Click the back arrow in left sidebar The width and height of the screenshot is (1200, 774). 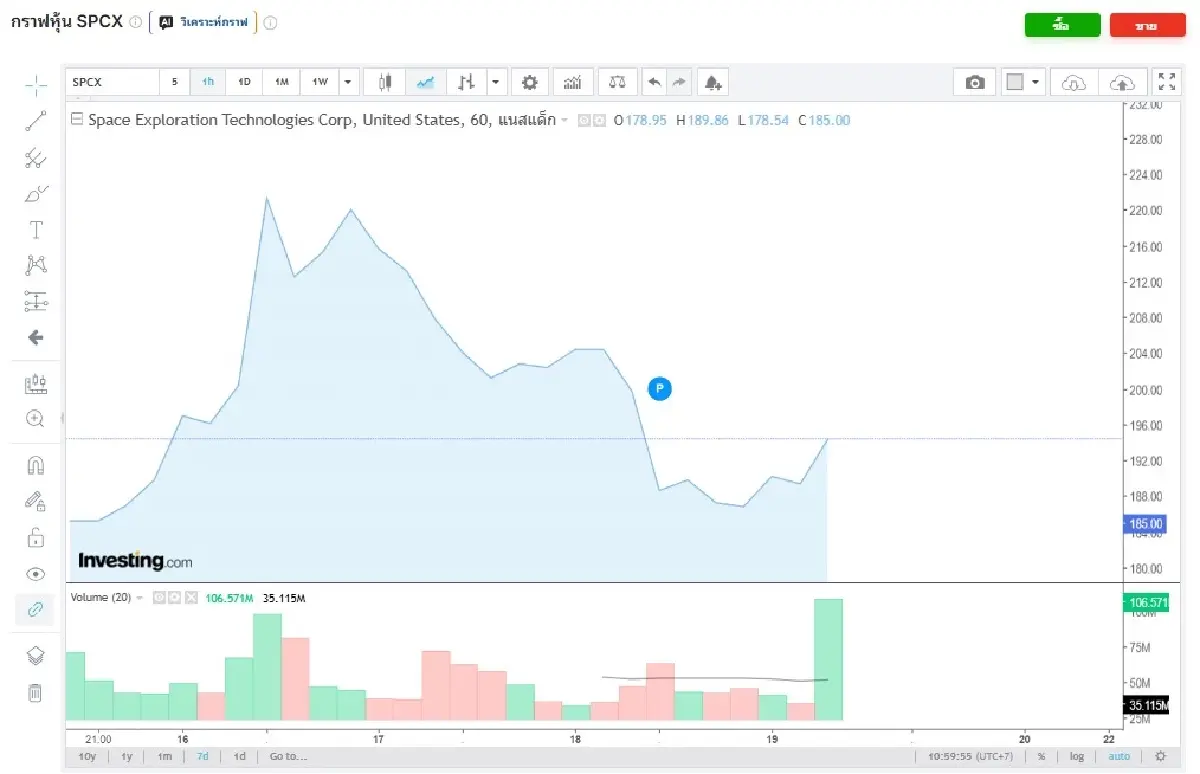35,337
